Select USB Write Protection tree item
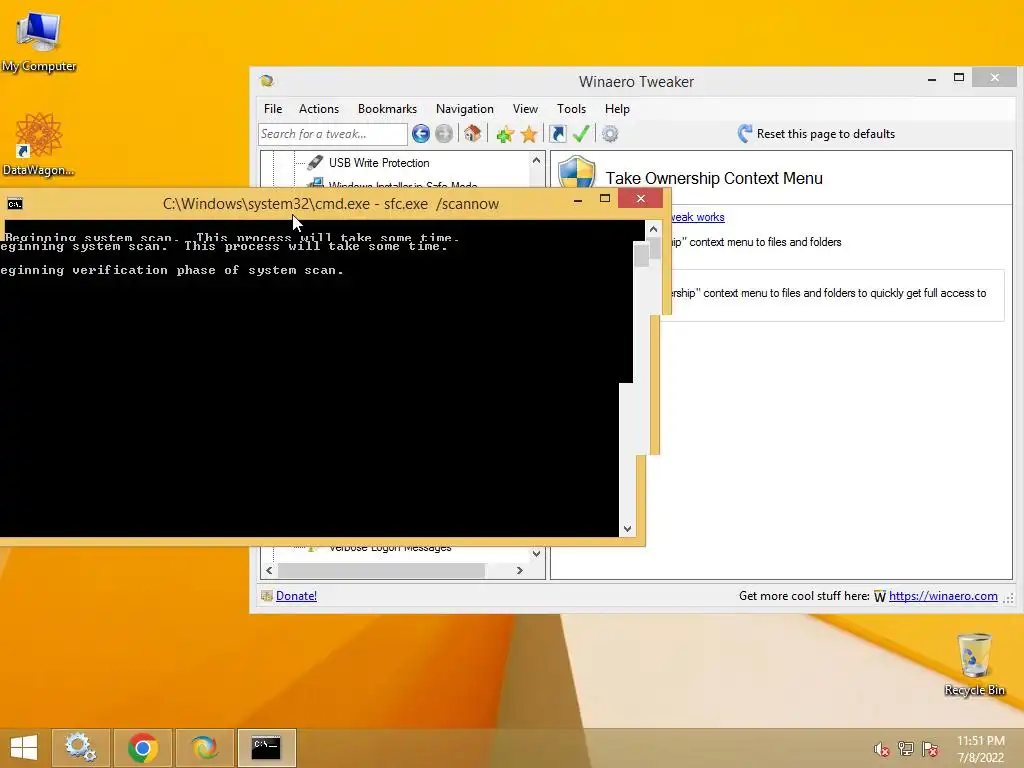 tap(379, 163)
